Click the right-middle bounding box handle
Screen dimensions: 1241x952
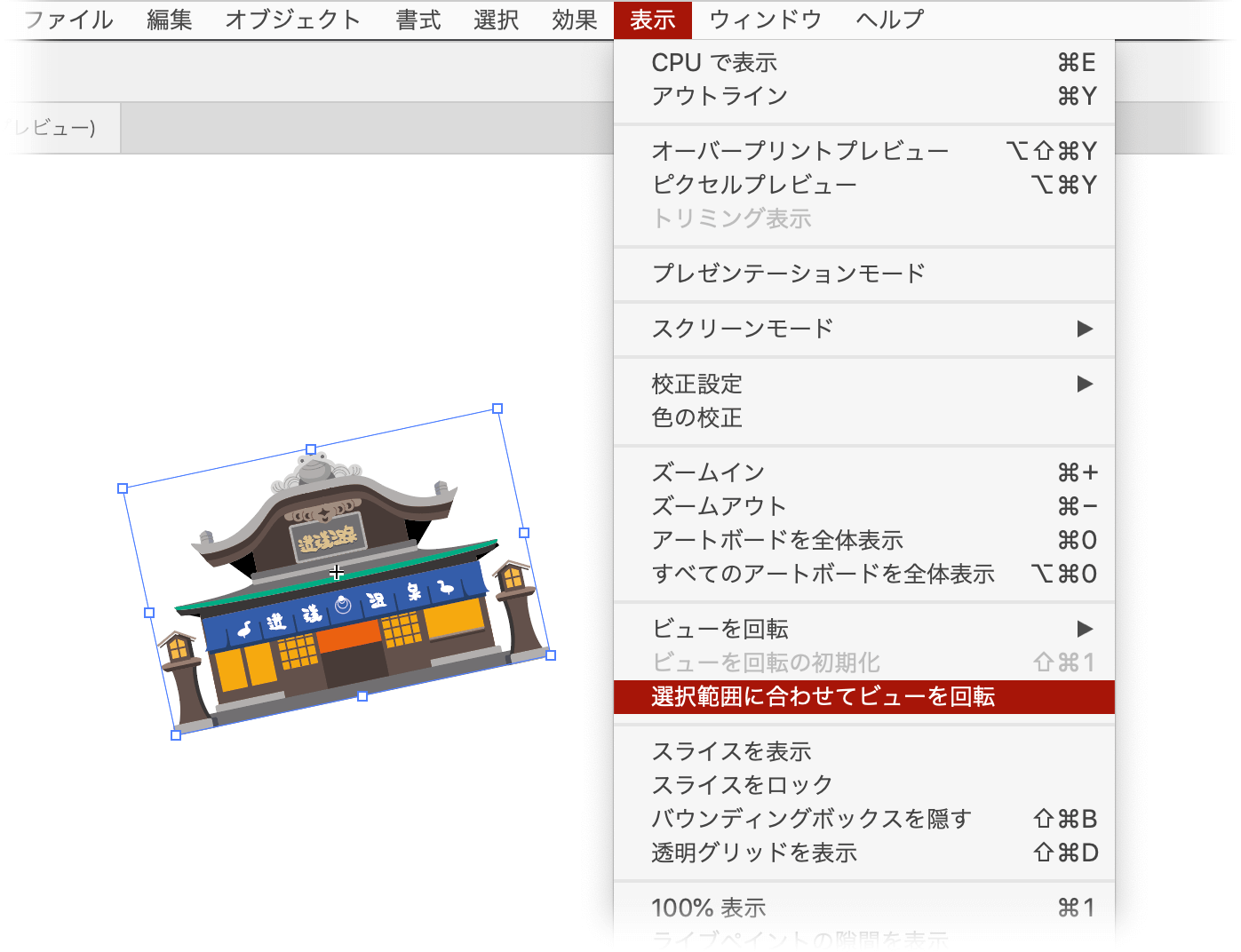click(x=524, y=533)
